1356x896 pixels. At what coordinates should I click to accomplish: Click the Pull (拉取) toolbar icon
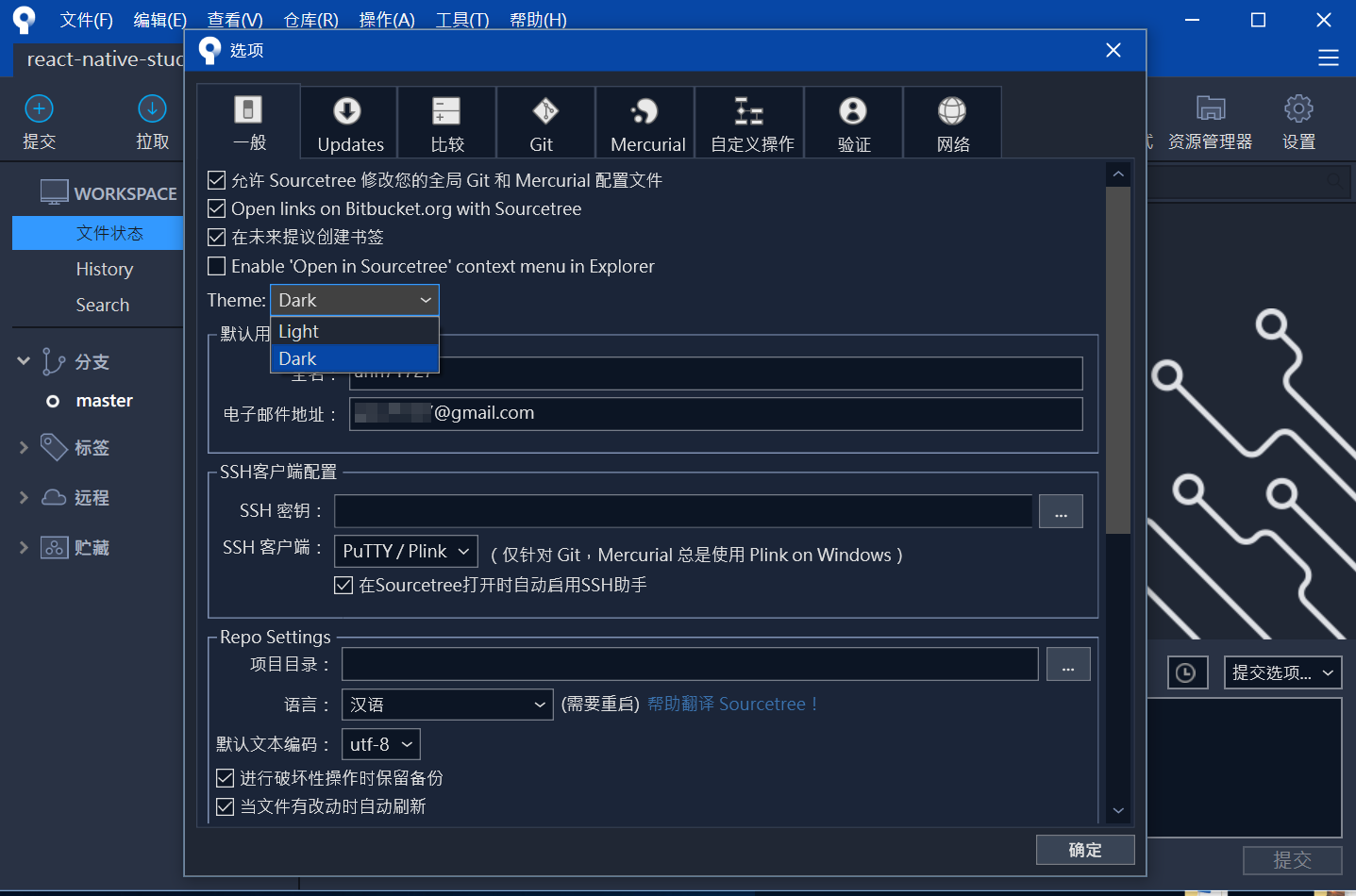pyautogui.click(x=152, y=108)
